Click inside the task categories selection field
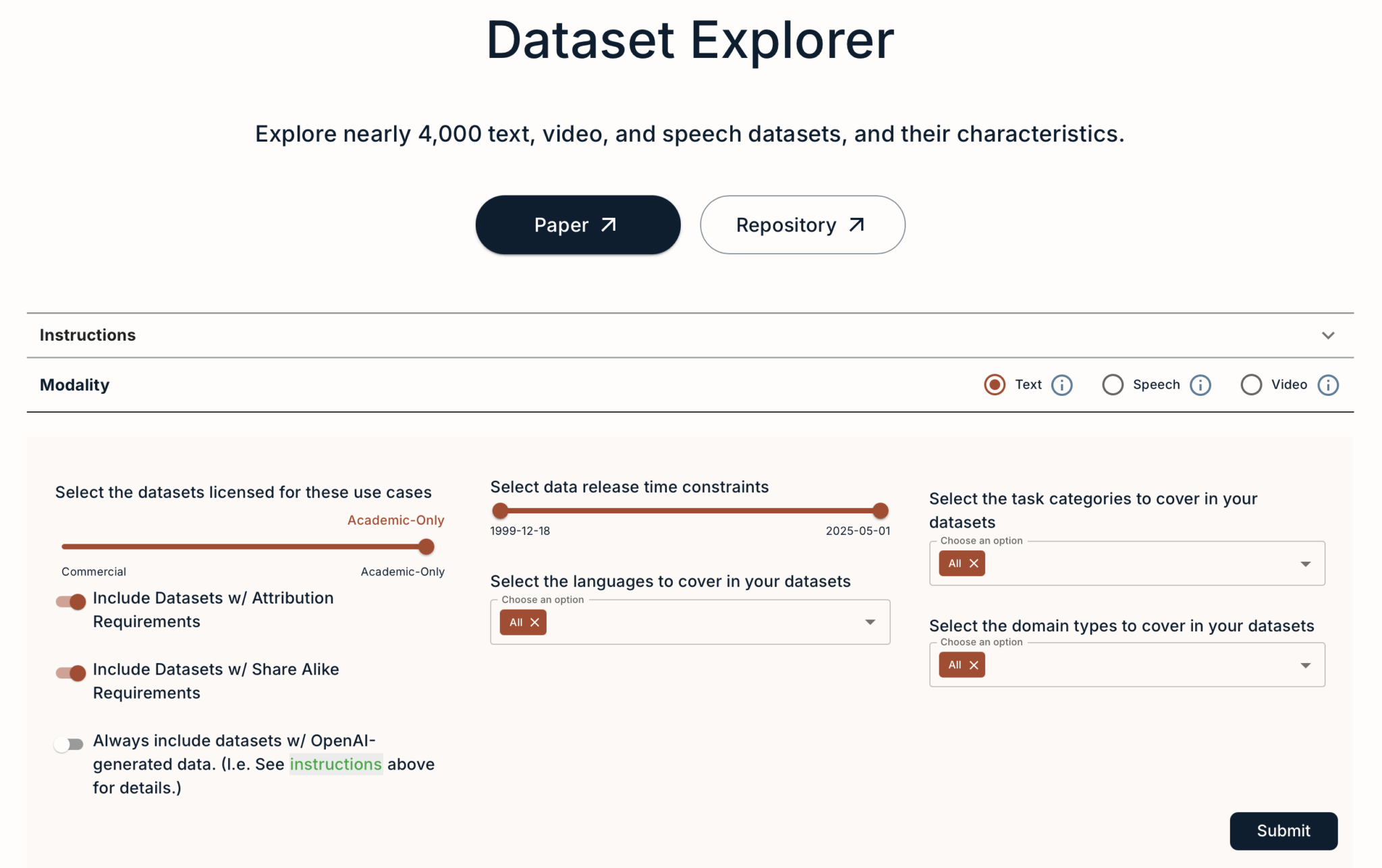 click(x=1127, y=564)
